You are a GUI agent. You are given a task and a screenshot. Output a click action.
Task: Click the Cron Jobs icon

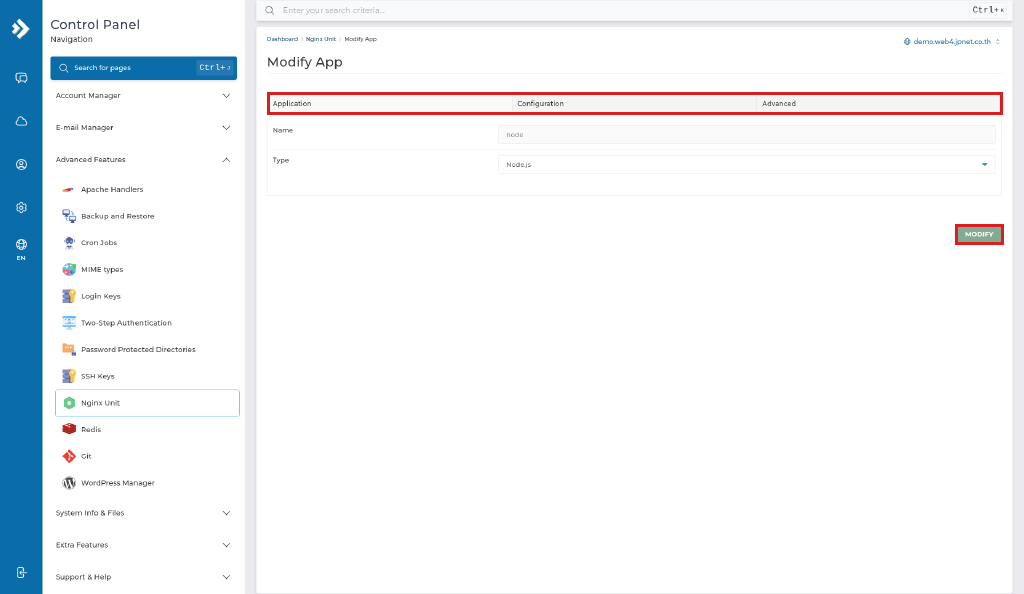[69, 243]
